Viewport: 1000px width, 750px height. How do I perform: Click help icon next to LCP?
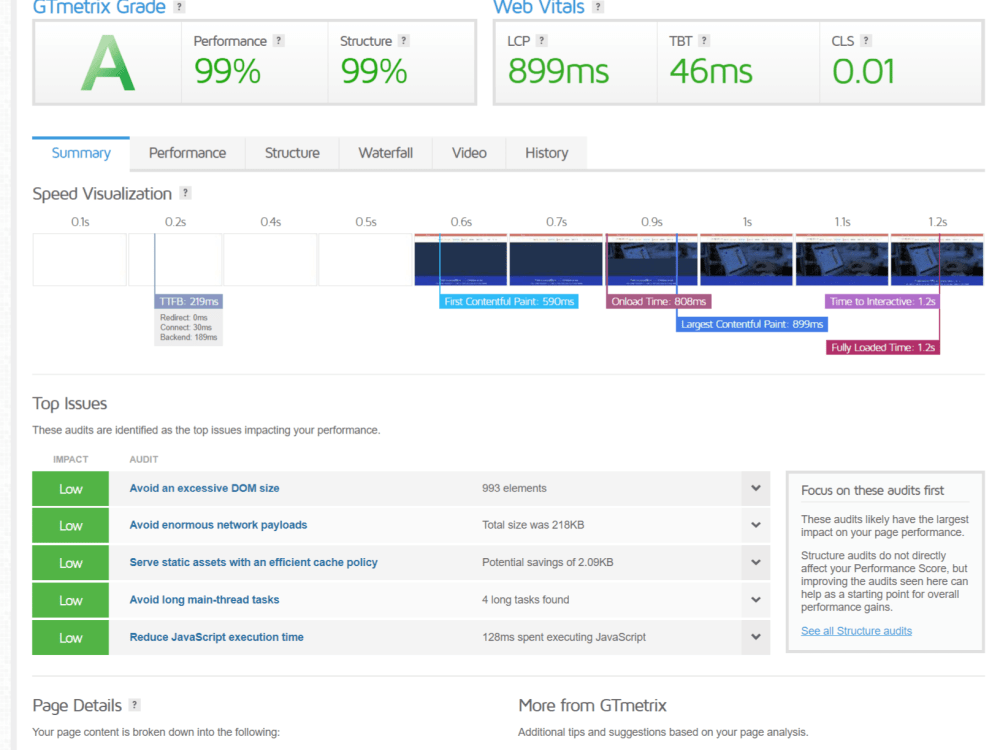[x=541, y=40]
